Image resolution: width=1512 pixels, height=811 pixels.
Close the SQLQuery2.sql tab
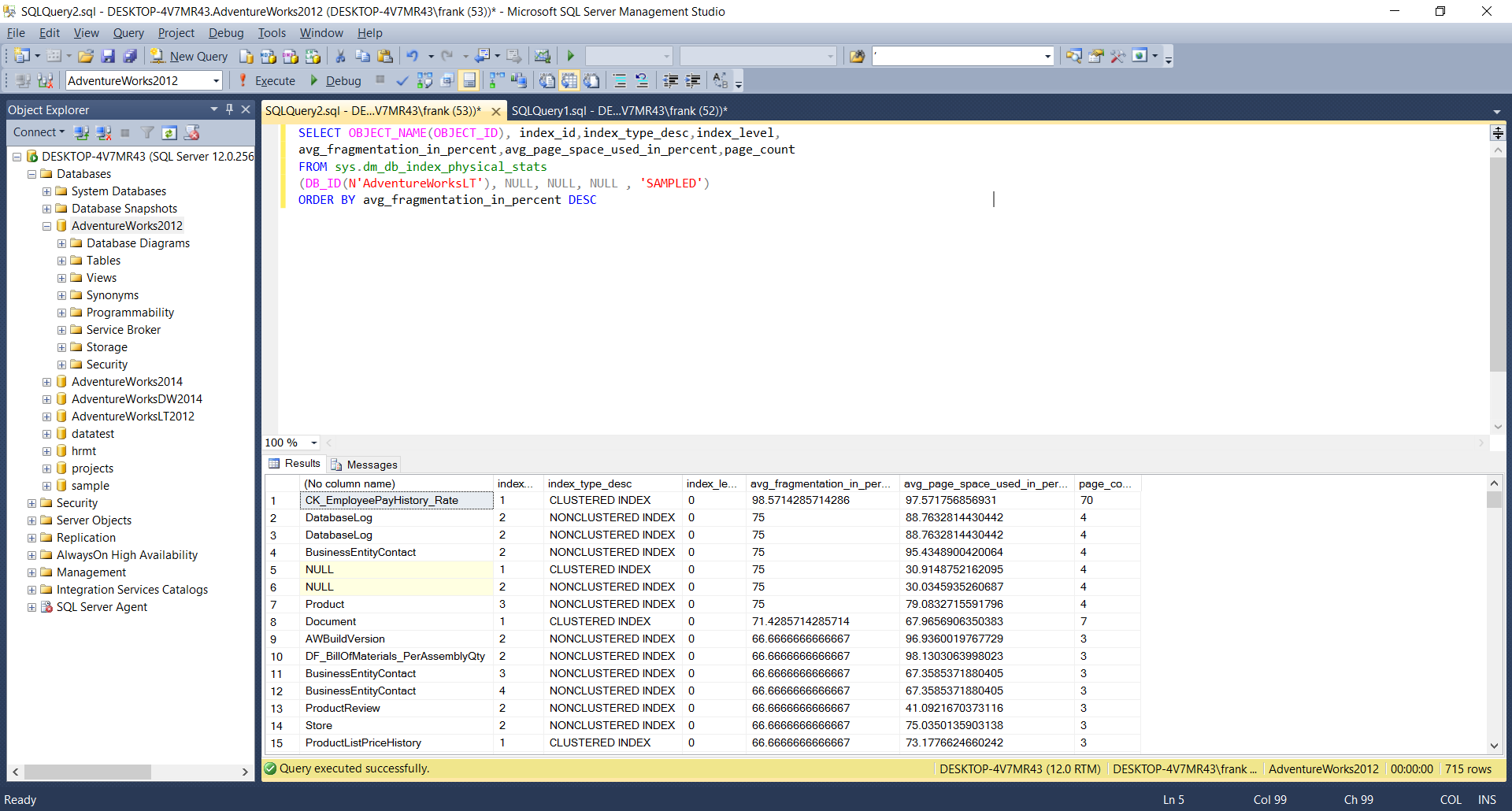click(x=495, y=111)
